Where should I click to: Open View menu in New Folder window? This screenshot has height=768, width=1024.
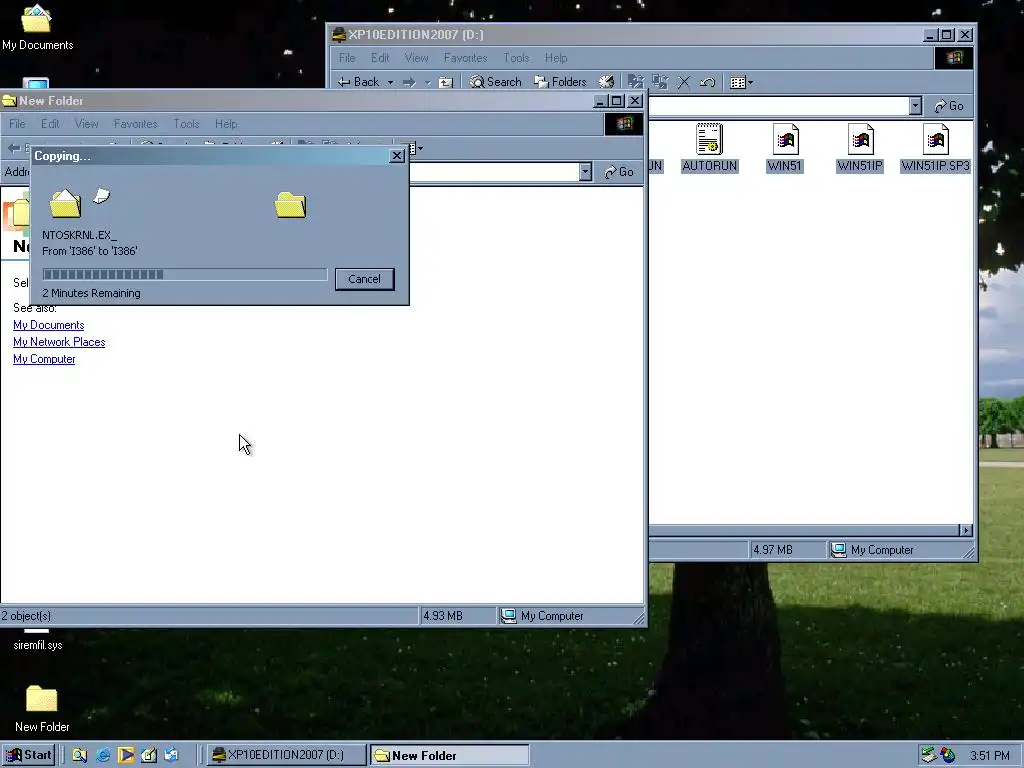[x=86, y=124]
